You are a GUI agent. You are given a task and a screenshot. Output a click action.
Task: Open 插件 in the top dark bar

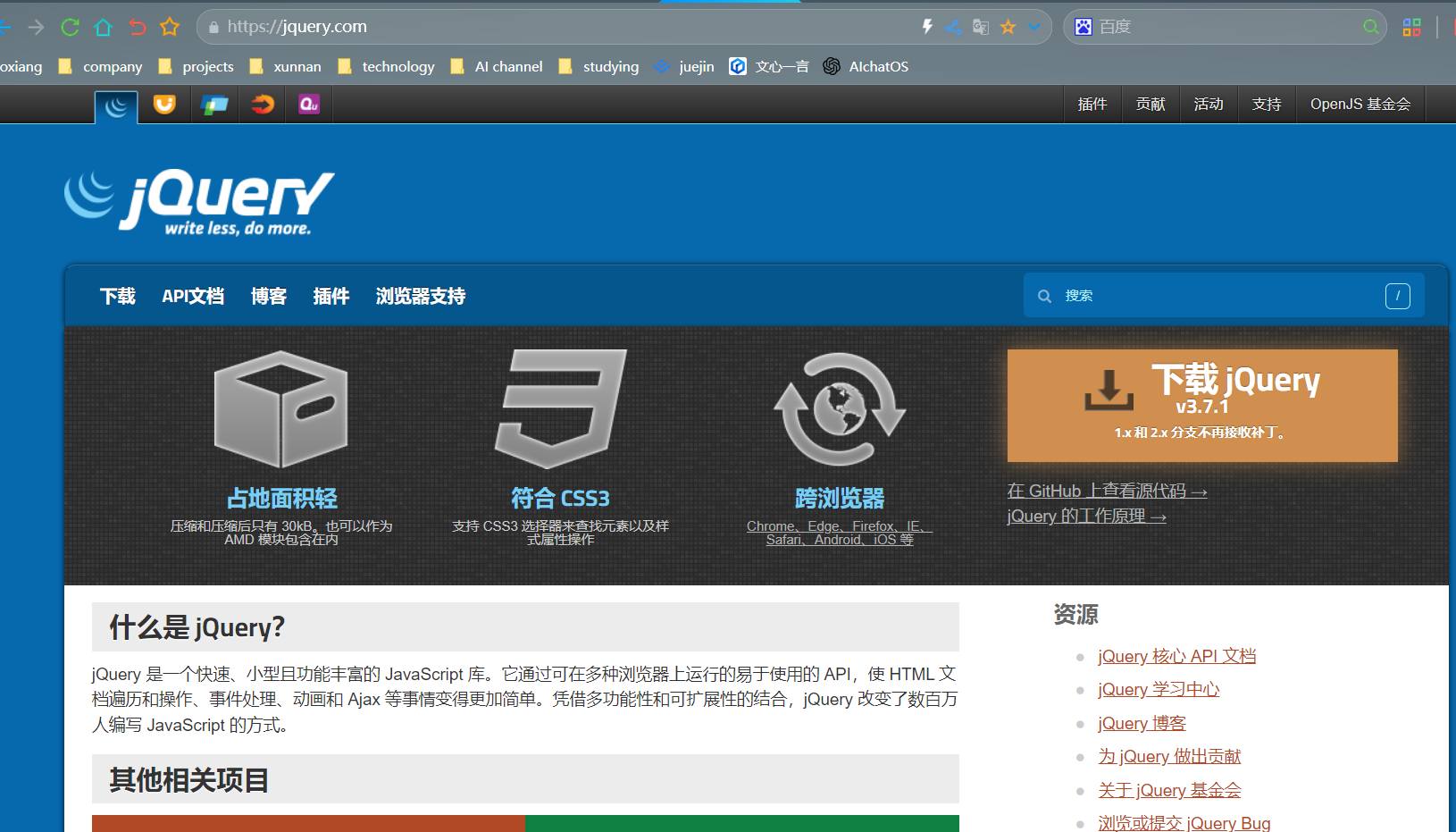coord(1092,105)
